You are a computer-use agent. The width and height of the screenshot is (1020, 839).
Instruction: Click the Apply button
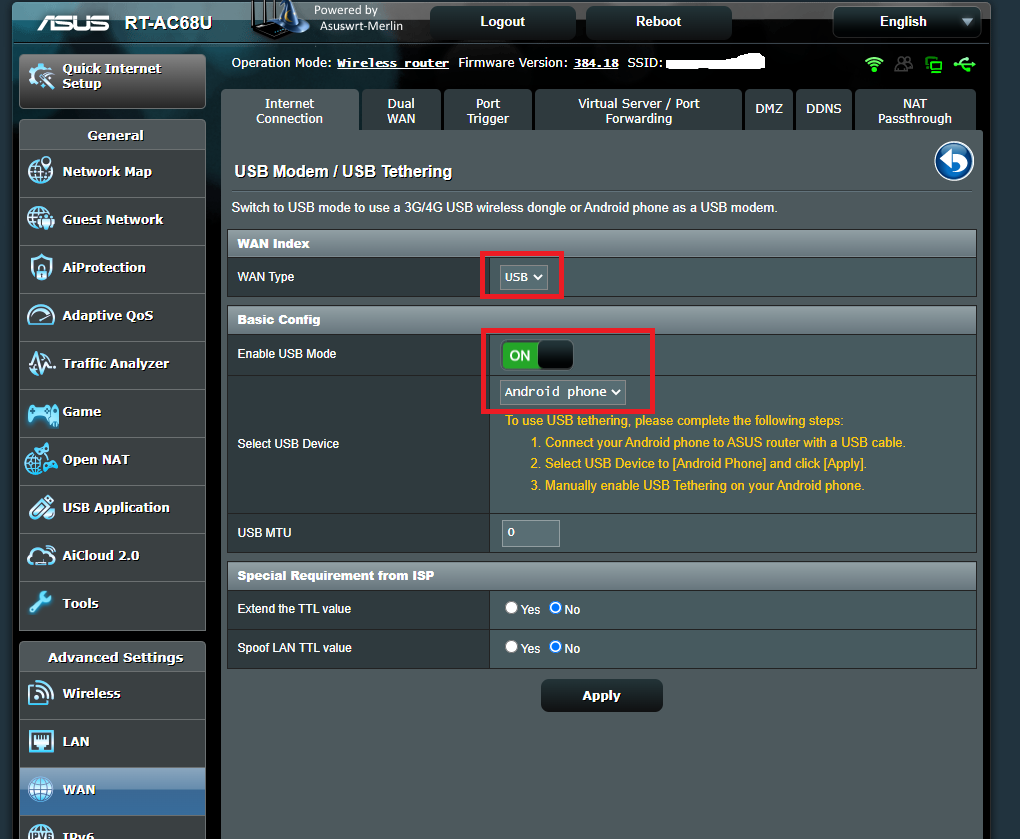pyautogui.click(x=602, y=695)
